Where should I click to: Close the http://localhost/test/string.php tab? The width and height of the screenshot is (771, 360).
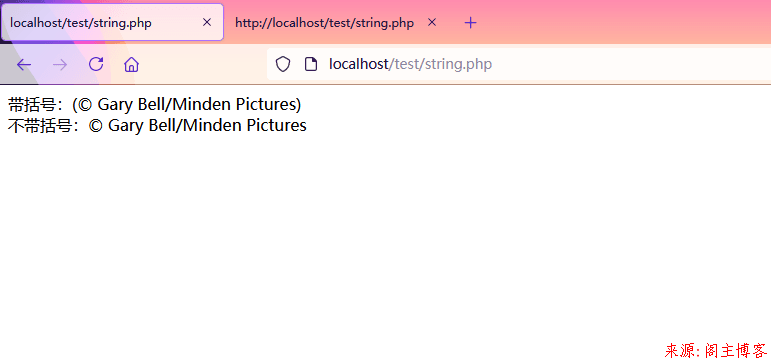tap(432, 22)
